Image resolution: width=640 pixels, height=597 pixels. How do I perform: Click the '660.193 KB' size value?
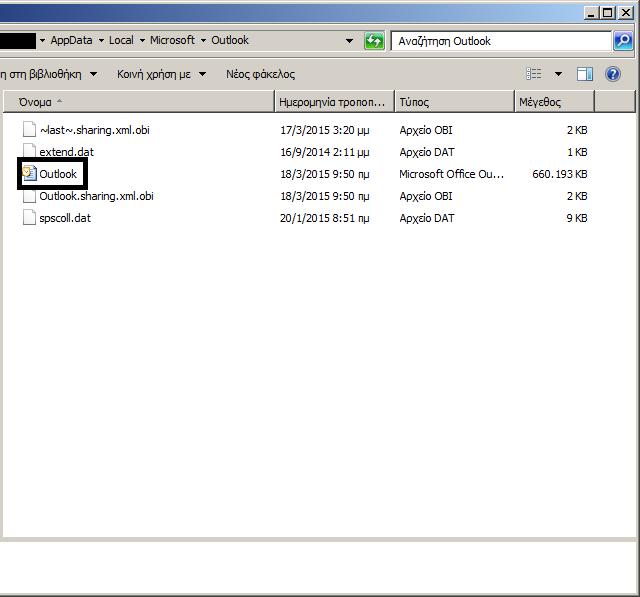[x=560, y=174]
